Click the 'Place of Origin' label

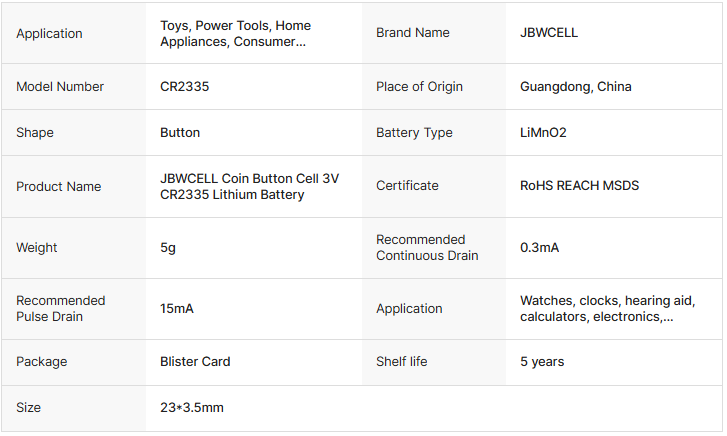click(x=419, y=87)
